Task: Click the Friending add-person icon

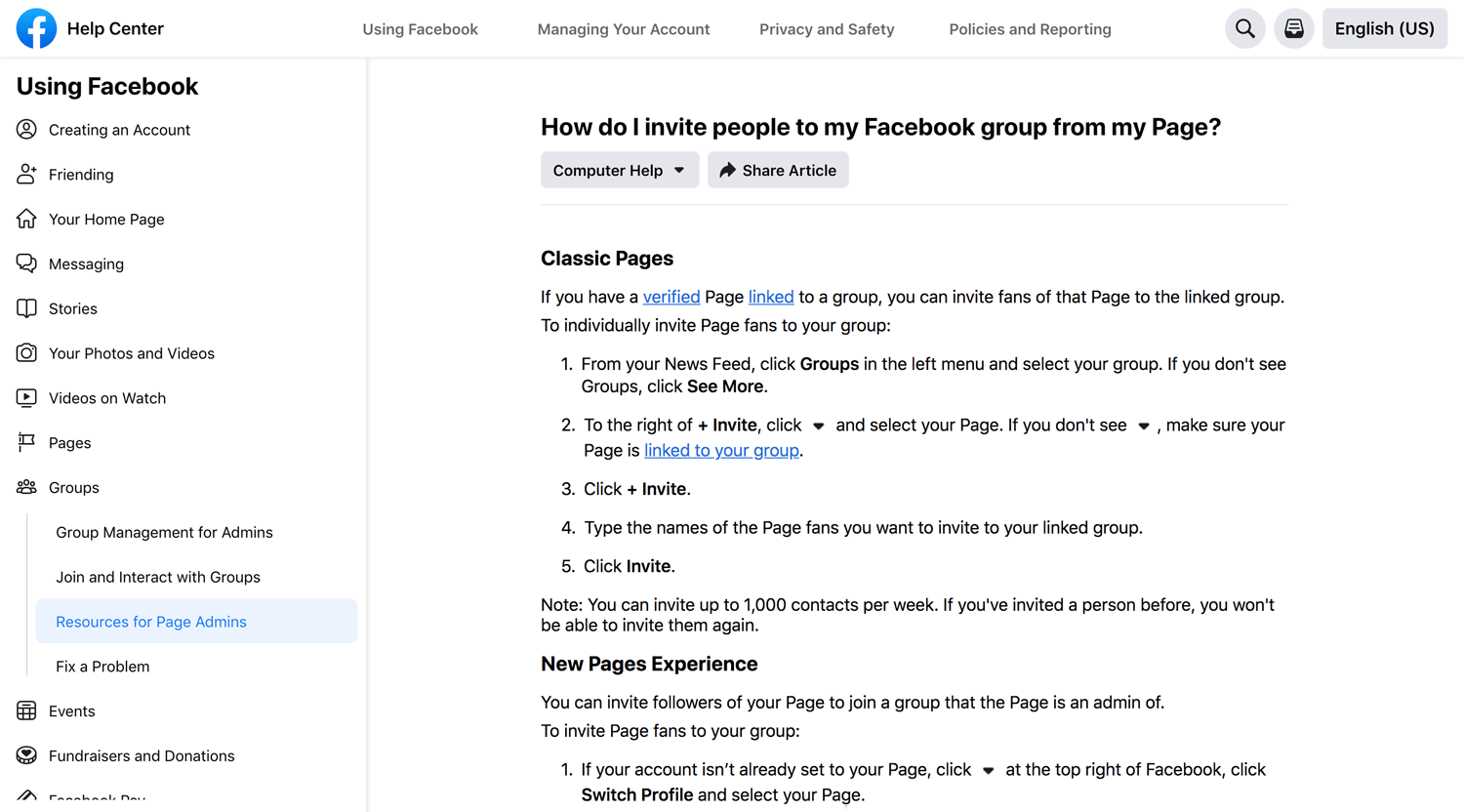Action: coord(26,174)
